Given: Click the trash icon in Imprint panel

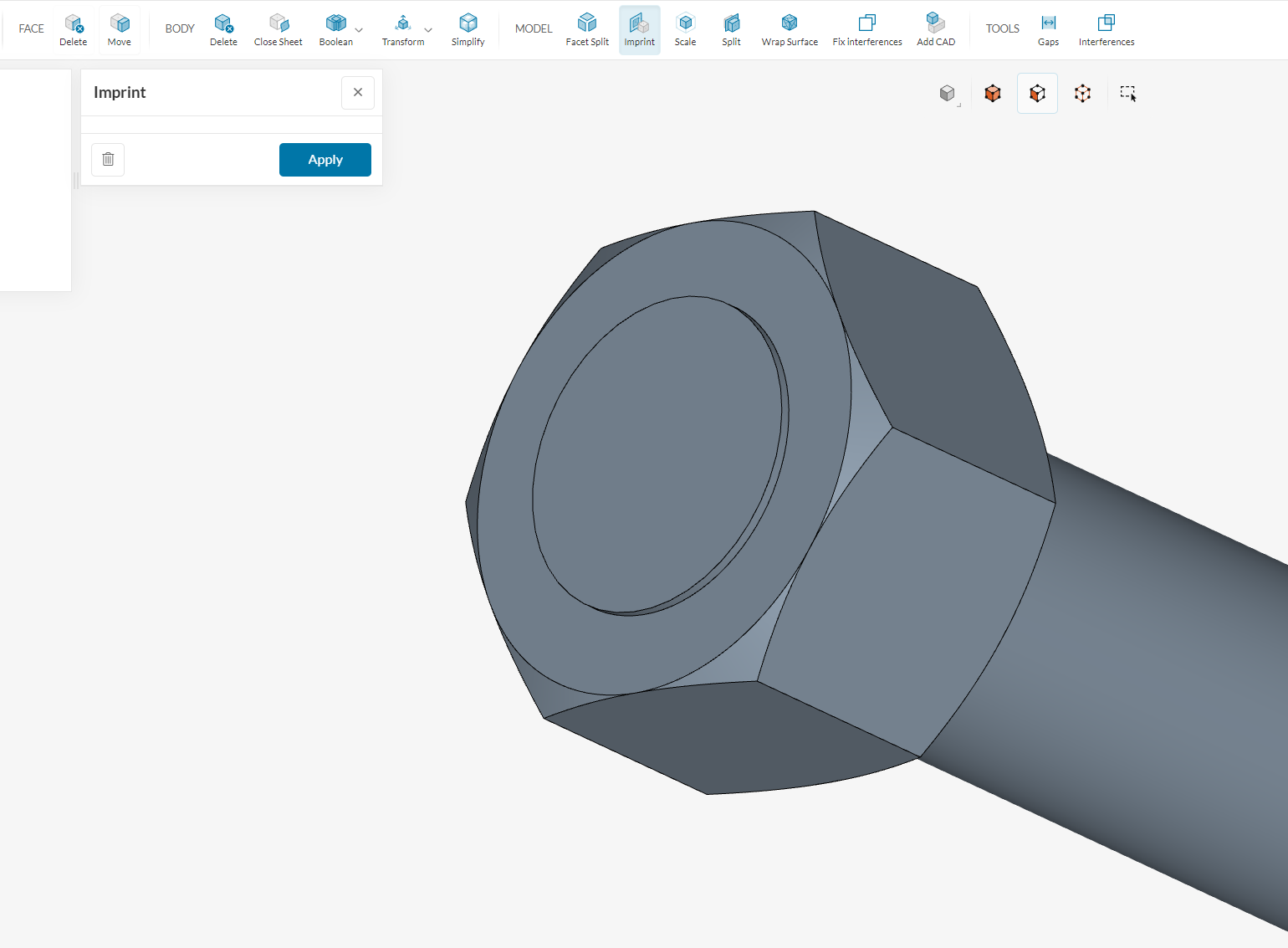Looking at the screenshot, I should click(x=108, y=160).
